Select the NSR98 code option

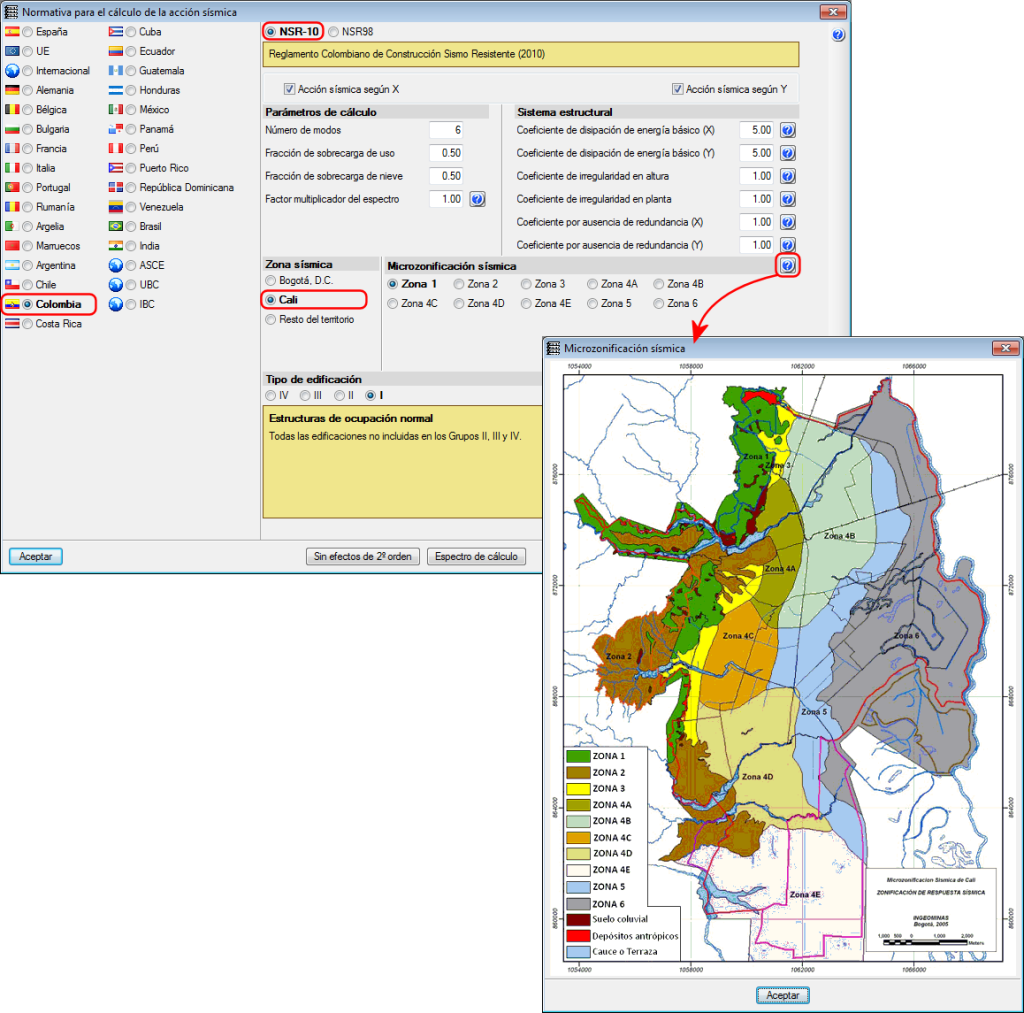[x=334, y=32]
